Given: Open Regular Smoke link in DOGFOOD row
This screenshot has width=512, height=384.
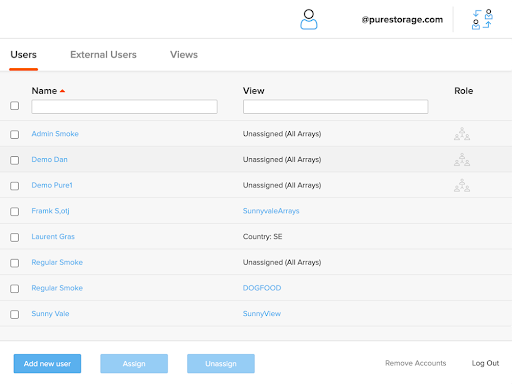Looking at the screenshot, I should click(57, 288).
